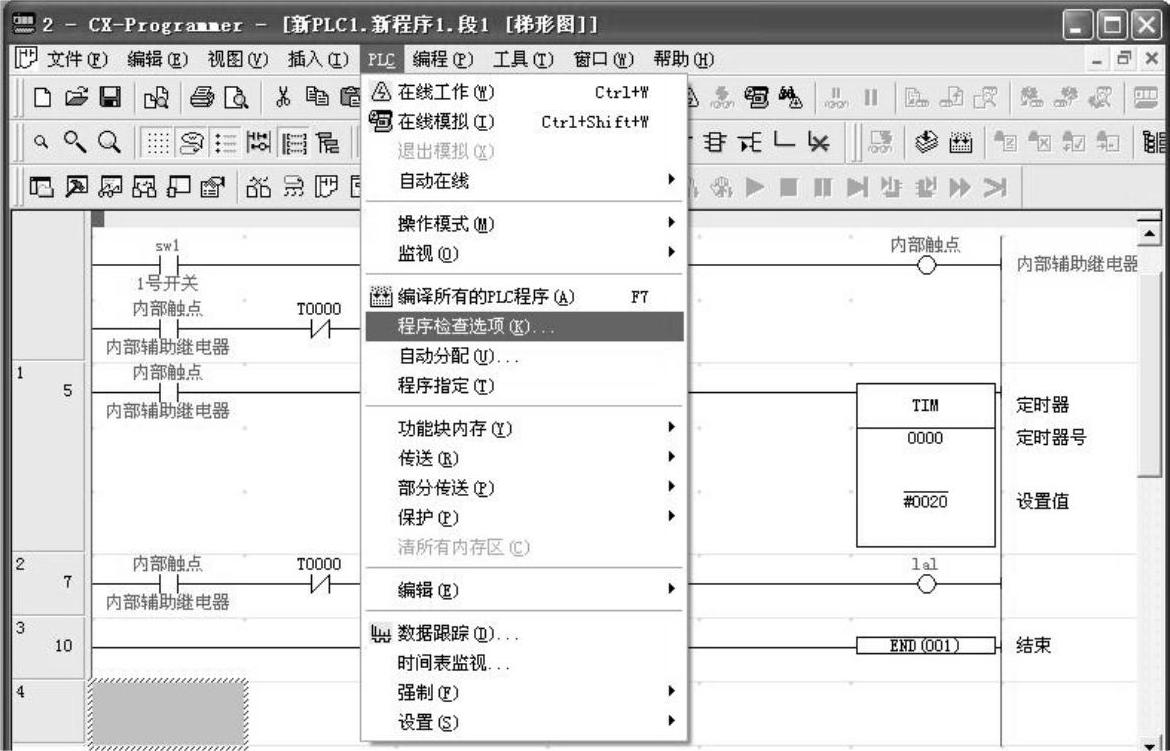
Task: Expand the 部分传送(P) submenu
Action: [525, 488]
